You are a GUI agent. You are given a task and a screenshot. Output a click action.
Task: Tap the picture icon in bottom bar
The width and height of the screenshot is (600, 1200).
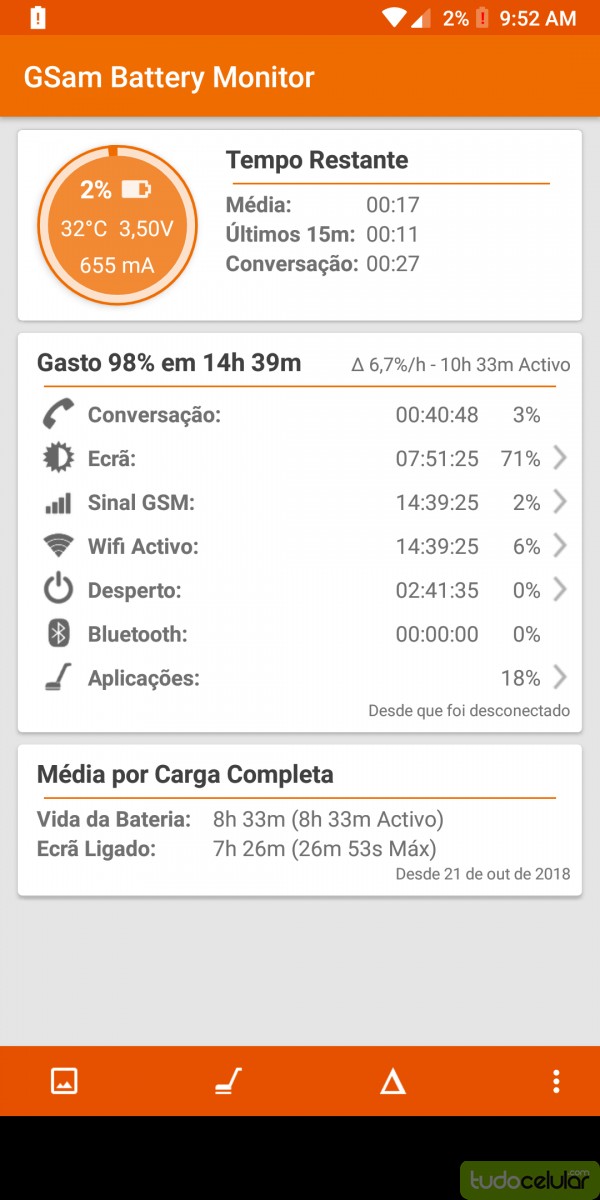click(64, 1081)
